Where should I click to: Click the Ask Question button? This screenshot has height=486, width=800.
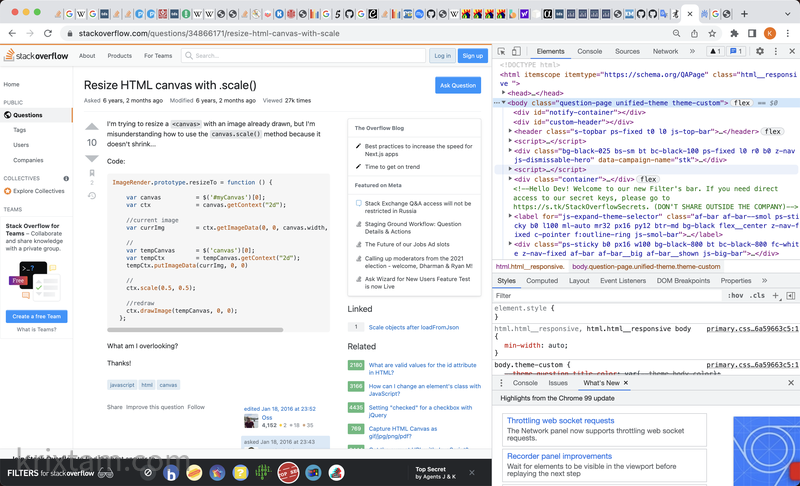[458, 85]
